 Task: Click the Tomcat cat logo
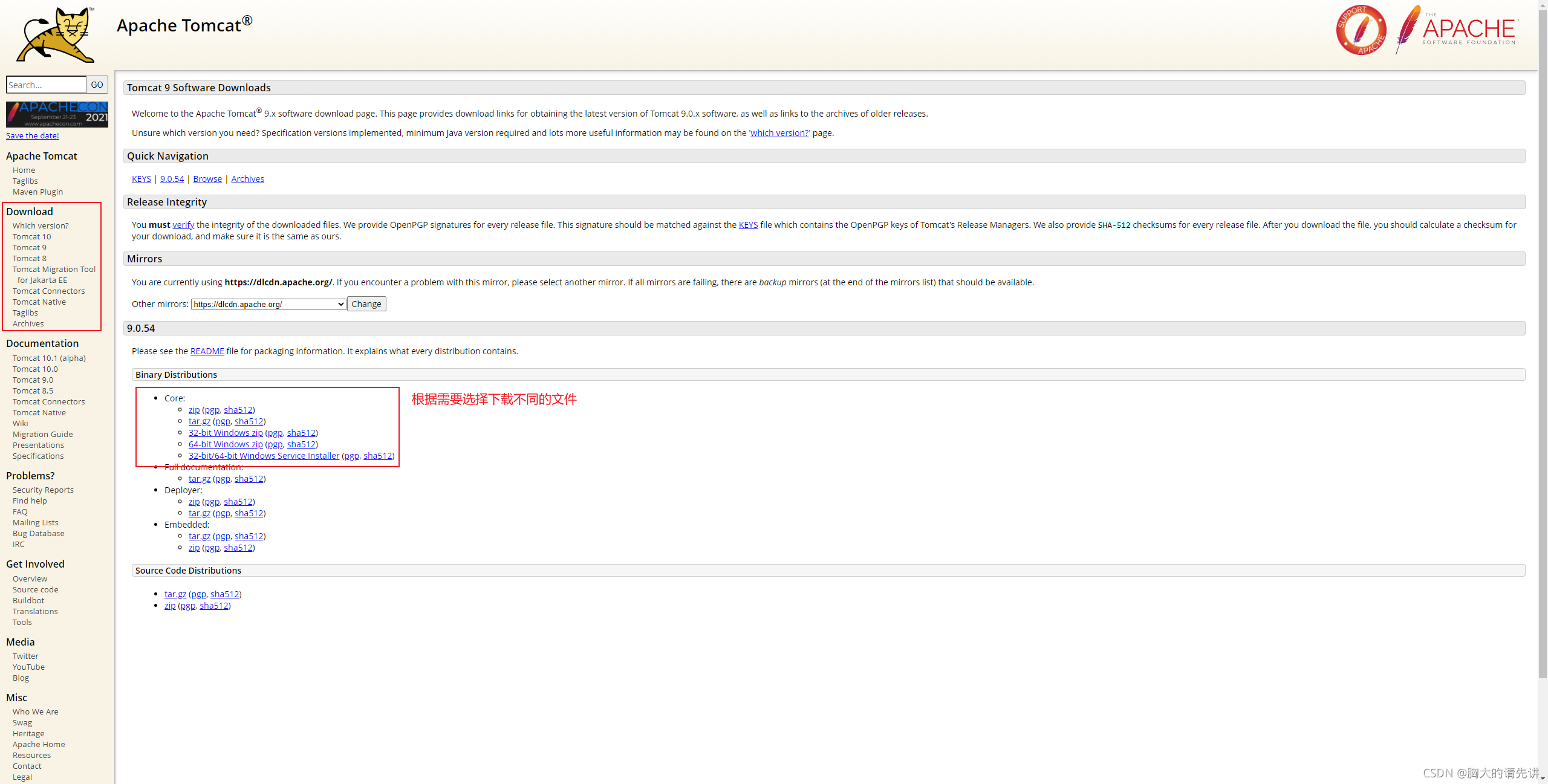(x=56, y=35)
